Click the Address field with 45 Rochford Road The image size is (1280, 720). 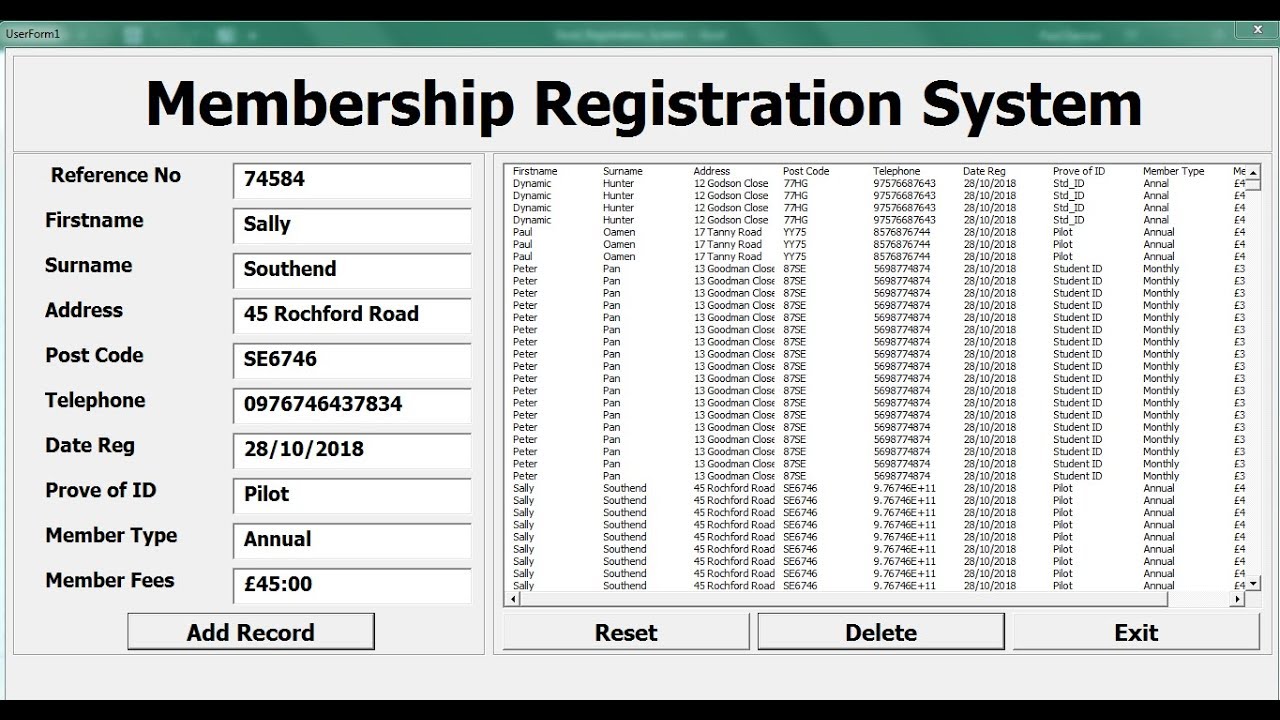click(x=352, y=316)
